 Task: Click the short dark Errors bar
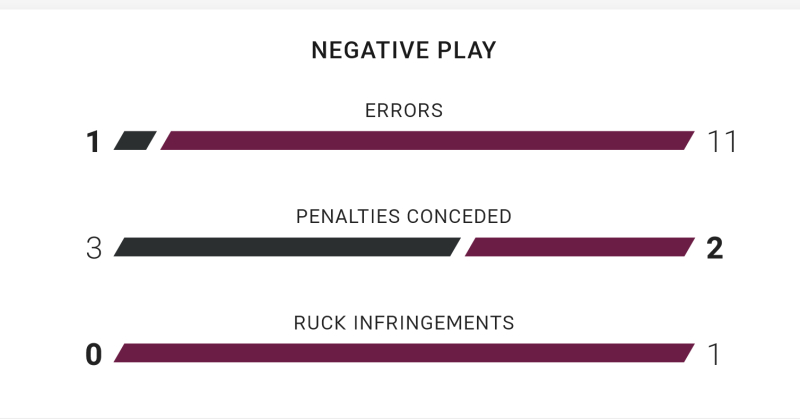coord(135,140)
